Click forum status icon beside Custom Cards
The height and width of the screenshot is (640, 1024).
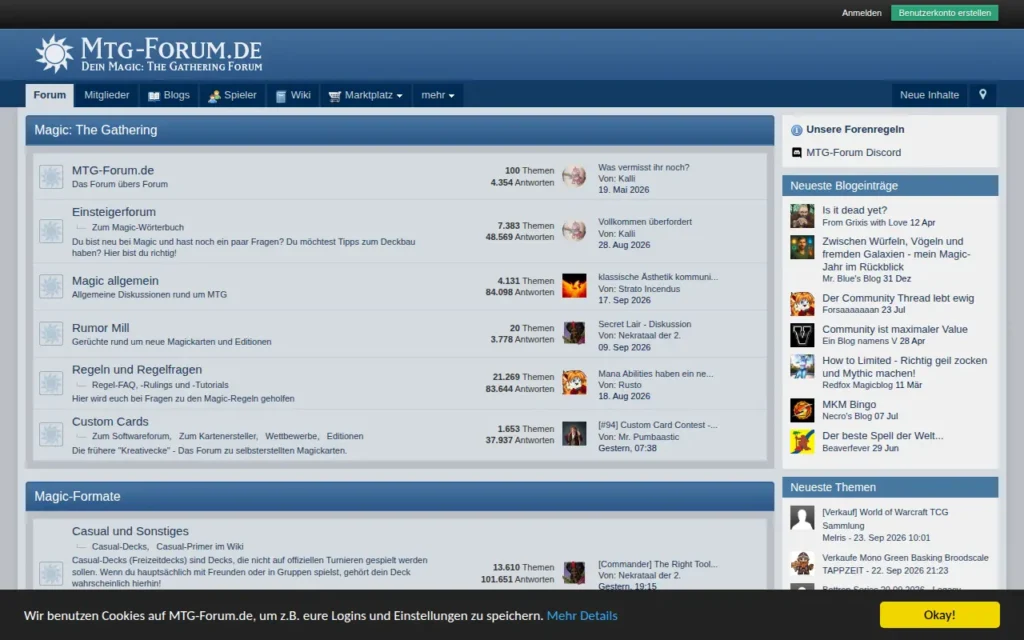pyautogui.click(x=51, y=434)
